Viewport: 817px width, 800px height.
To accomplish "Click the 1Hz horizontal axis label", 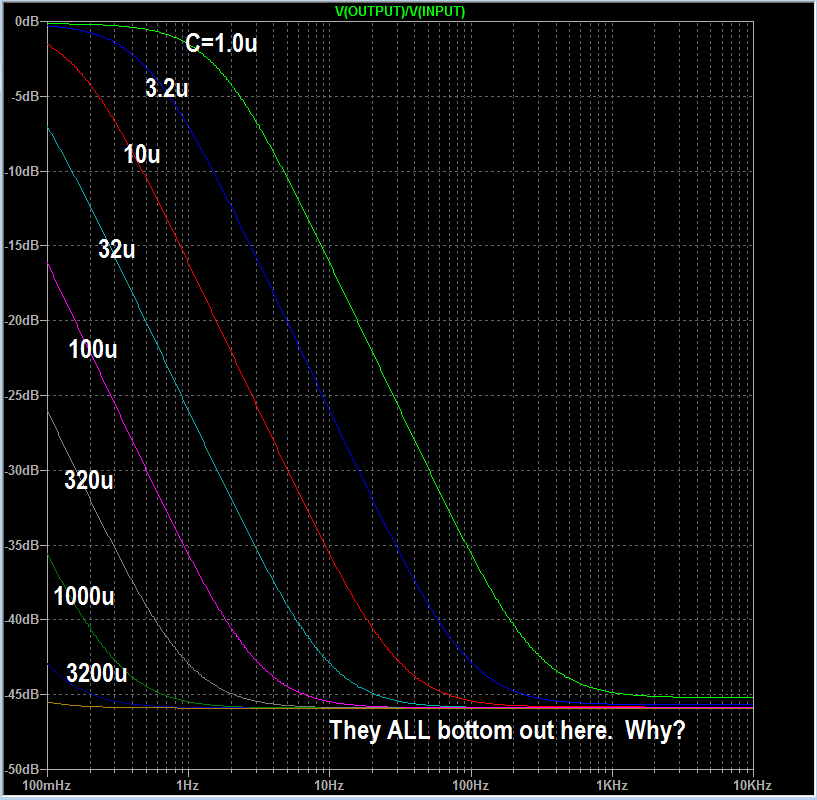I will 188,785.
